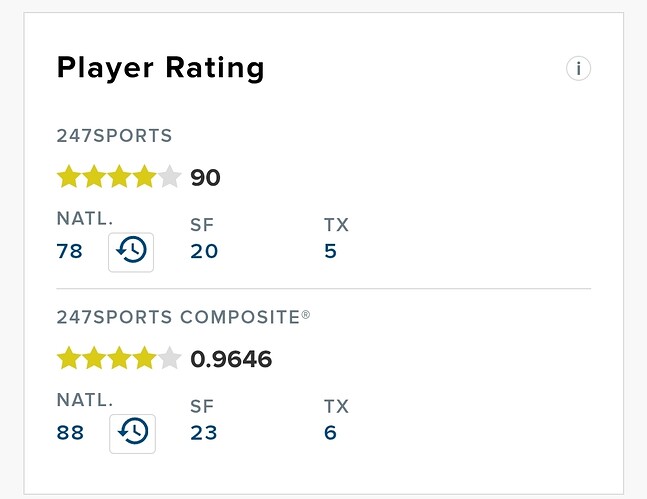647x499 pixels.
Task: Click the SF label above rank 23
Action: click(x=202, y=407)
